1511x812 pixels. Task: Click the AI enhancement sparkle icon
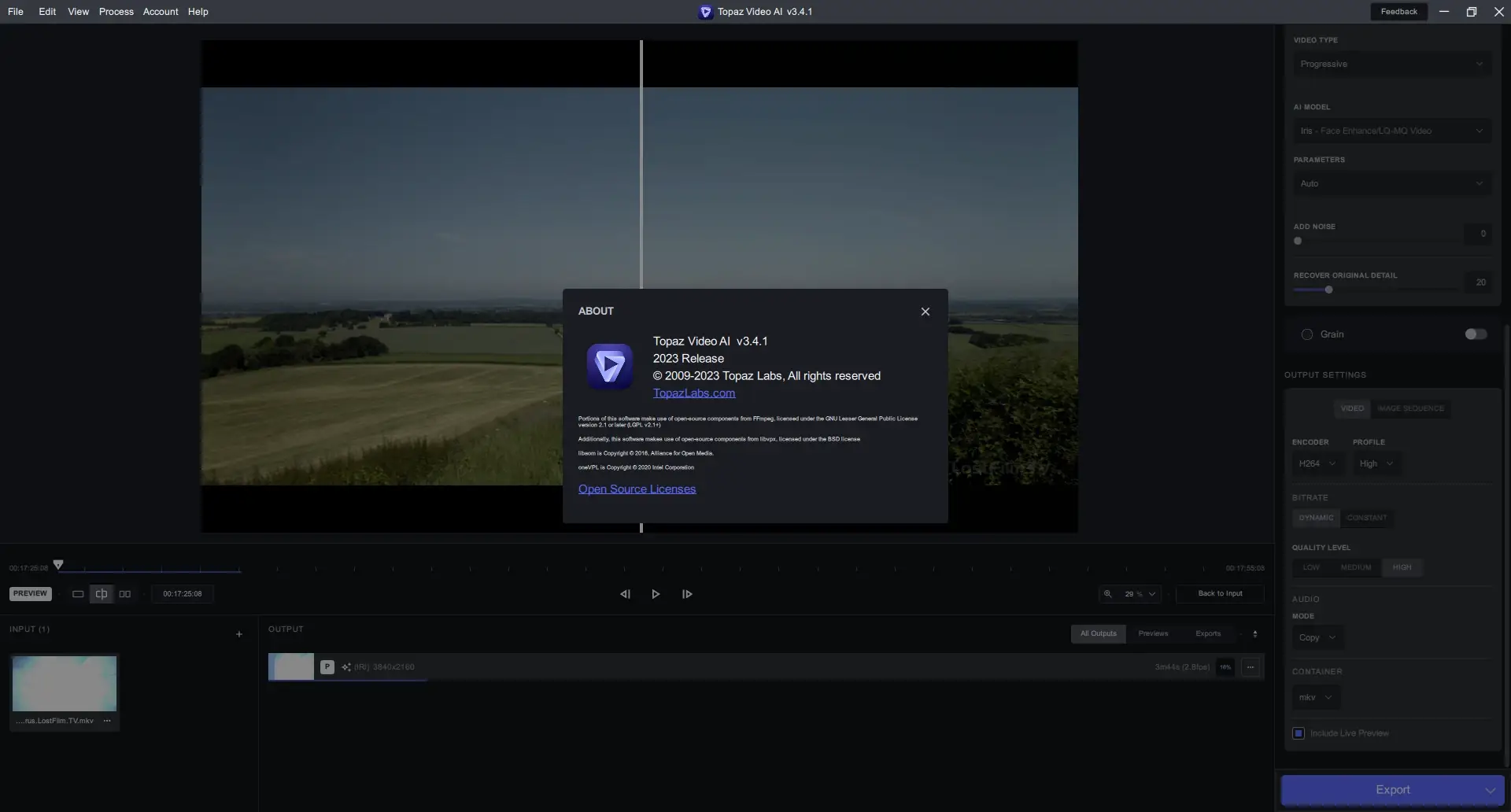[346, 667]
